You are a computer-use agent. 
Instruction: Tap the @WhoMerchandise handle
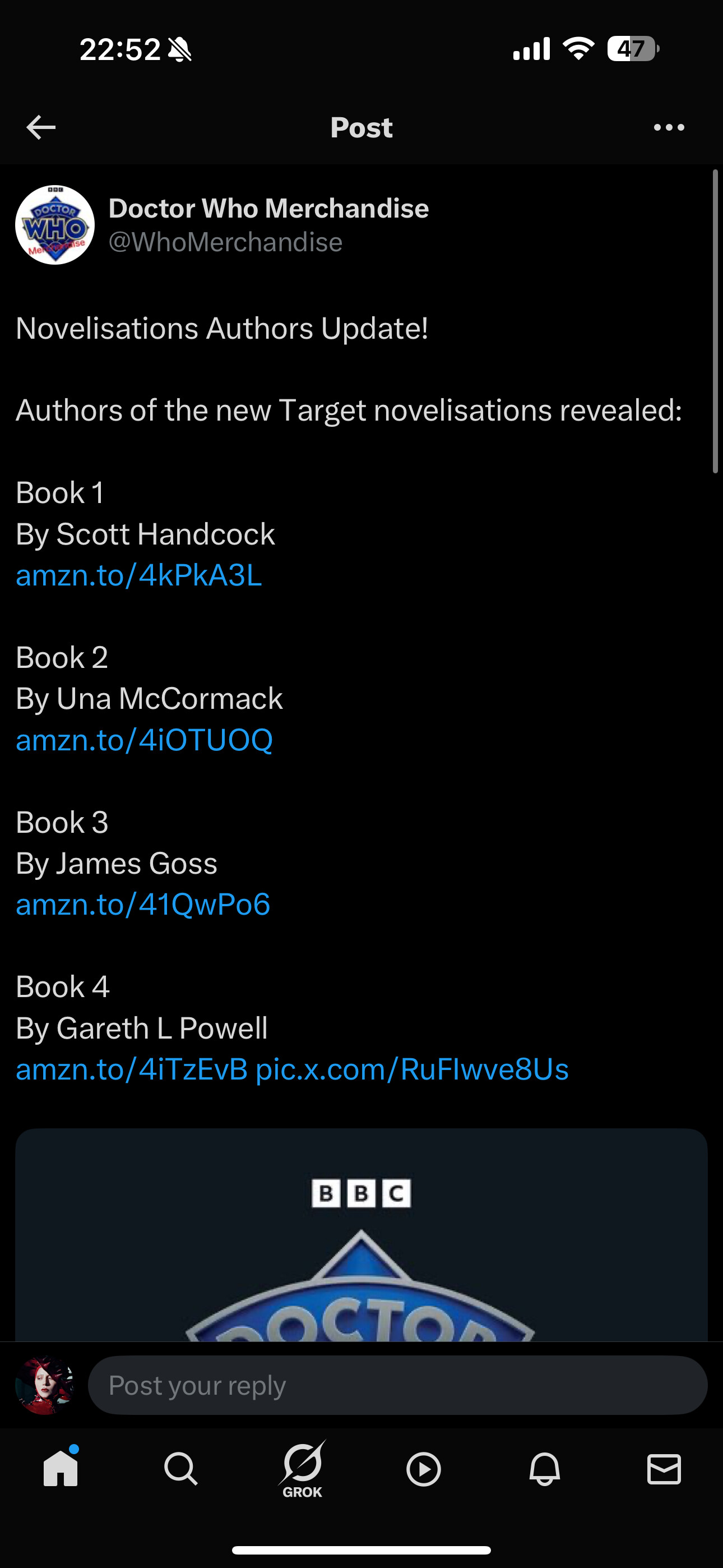[225, 242]
